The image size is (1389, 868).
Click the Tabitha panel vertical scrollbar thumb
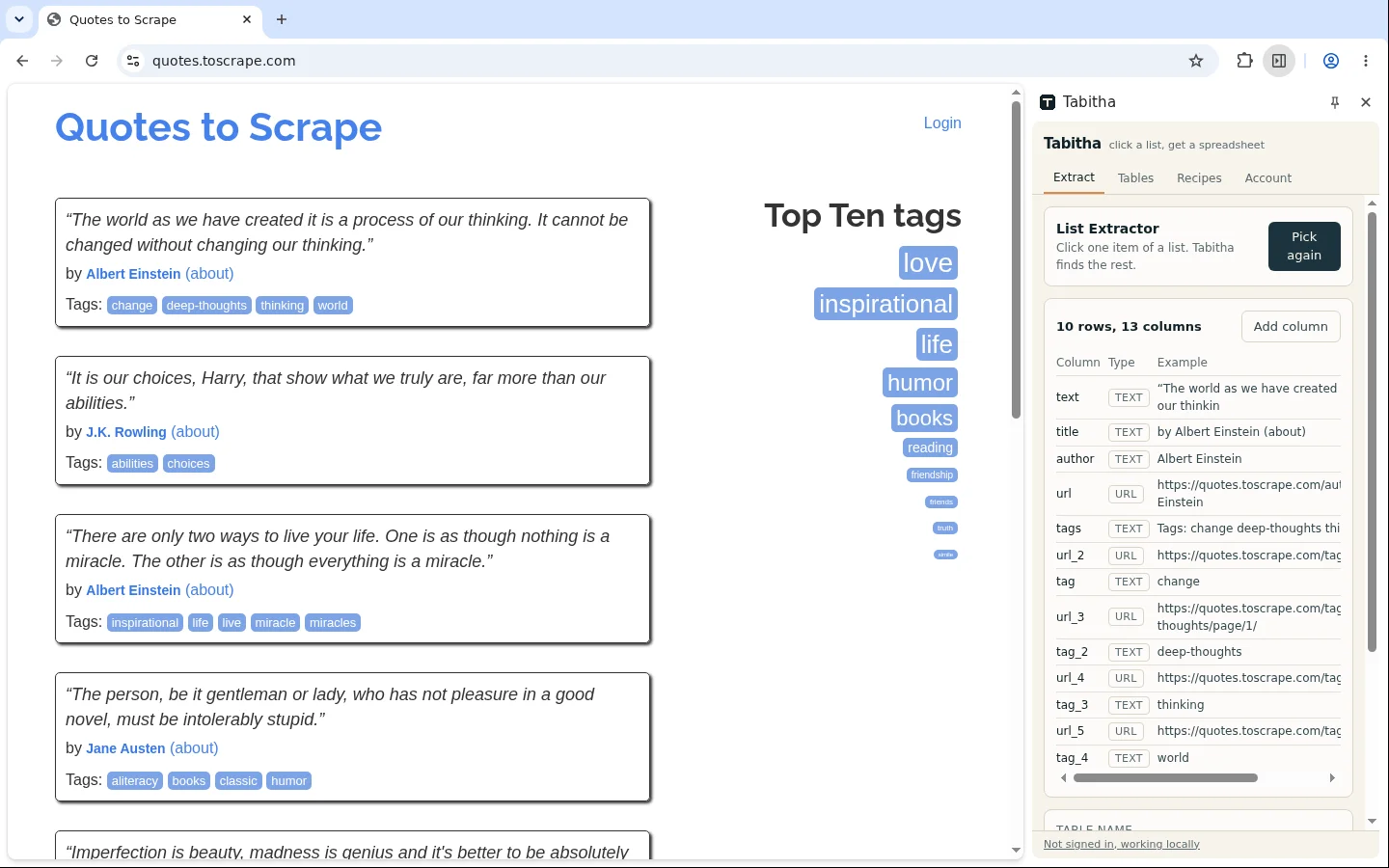coord(1372,432)
